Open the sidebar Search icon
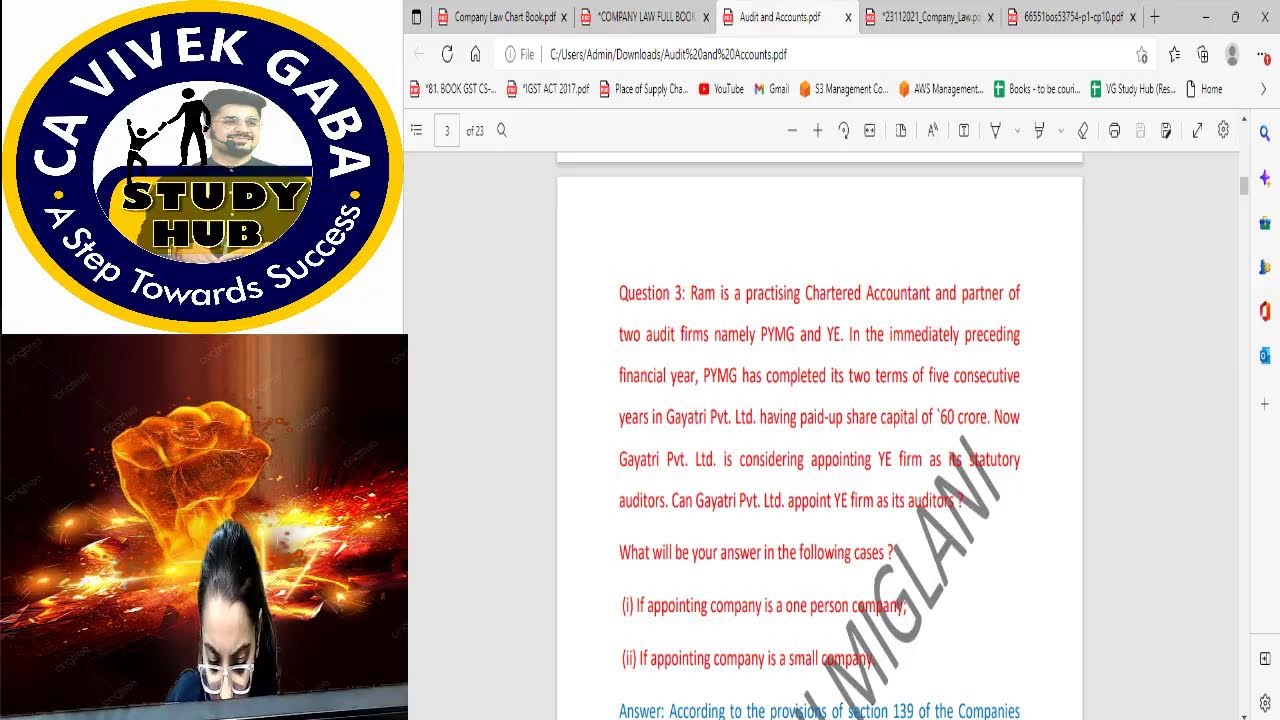Screen dimensions: 1280x720 pyautogui.click(x=1265, y=133)
